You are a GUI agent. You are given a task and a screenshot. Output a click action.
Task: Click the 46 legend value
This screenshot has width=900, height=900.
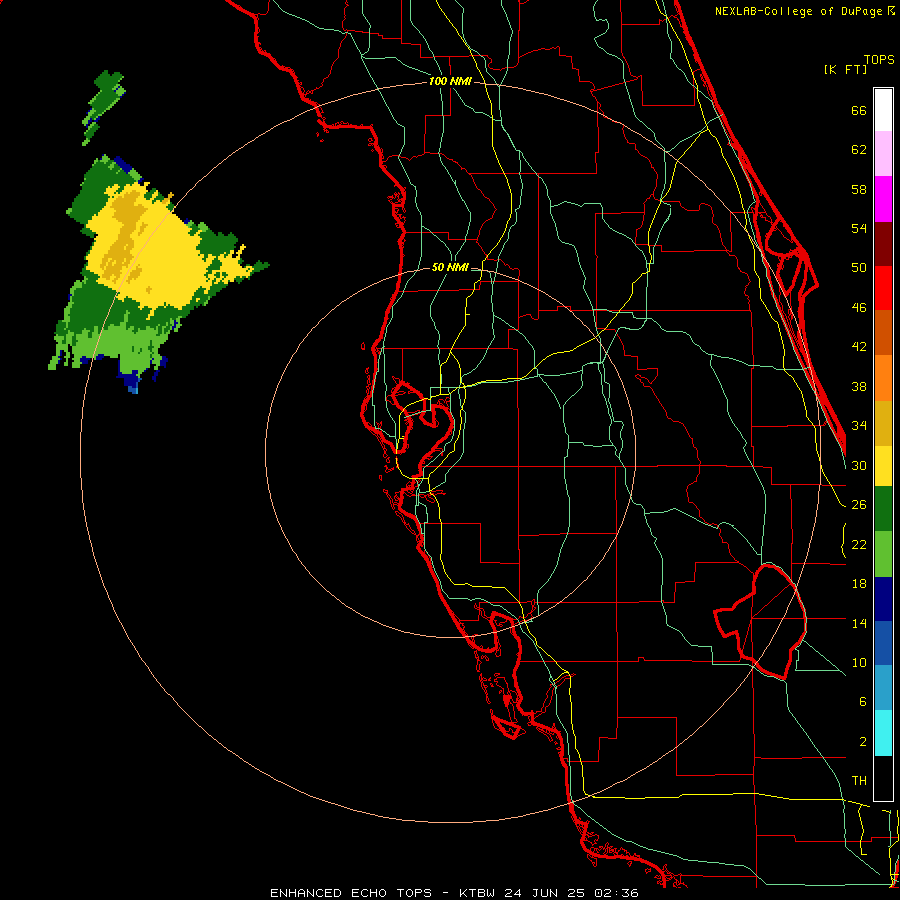pyautogui.click(x=859, y=308)
